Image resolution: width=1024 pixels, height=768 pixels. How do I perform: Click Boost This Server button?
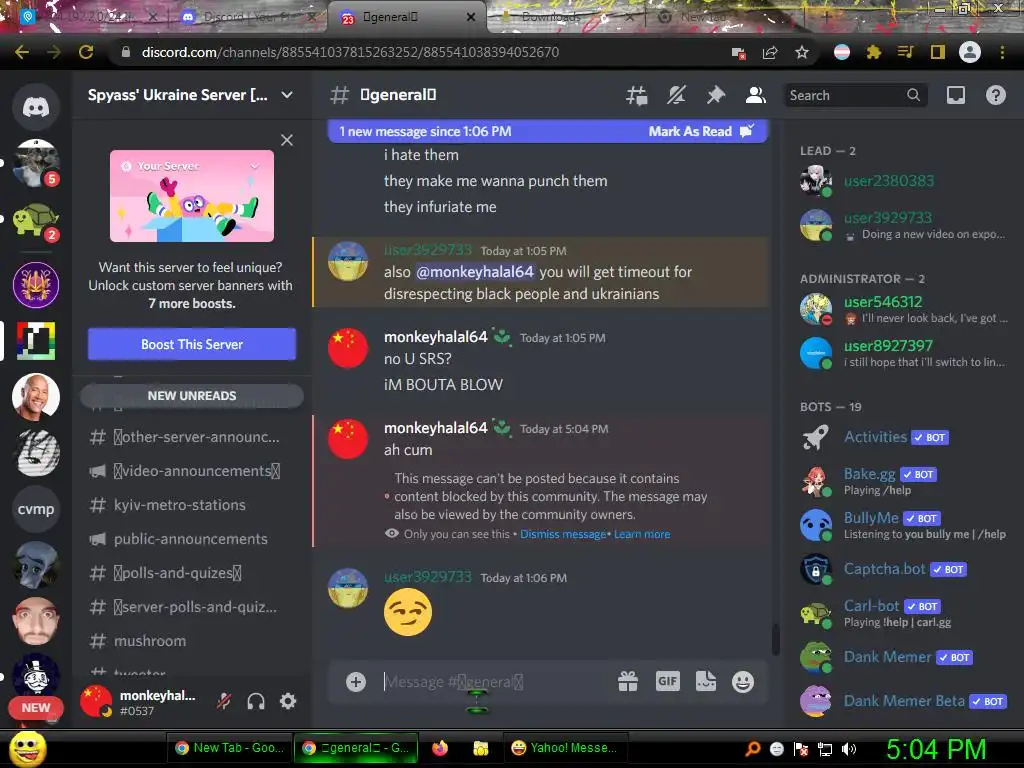coord(192,344)
